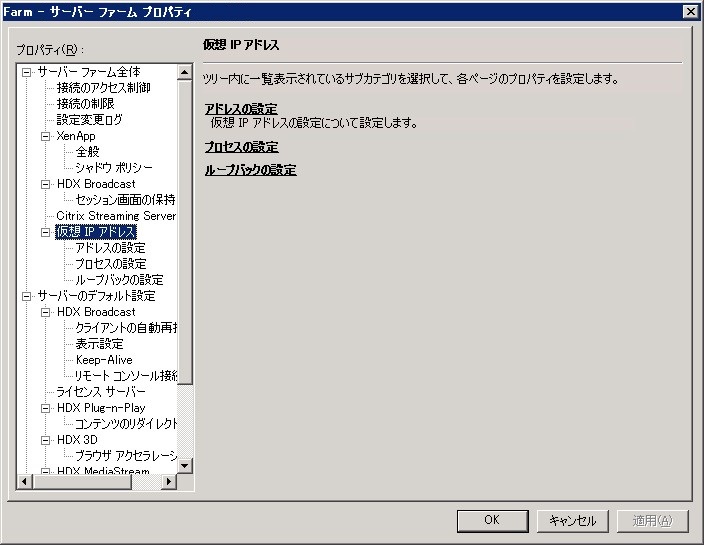704x545 pixels.
Task: Collapse the HDX 3D tree node
Action: pos(45,440)
